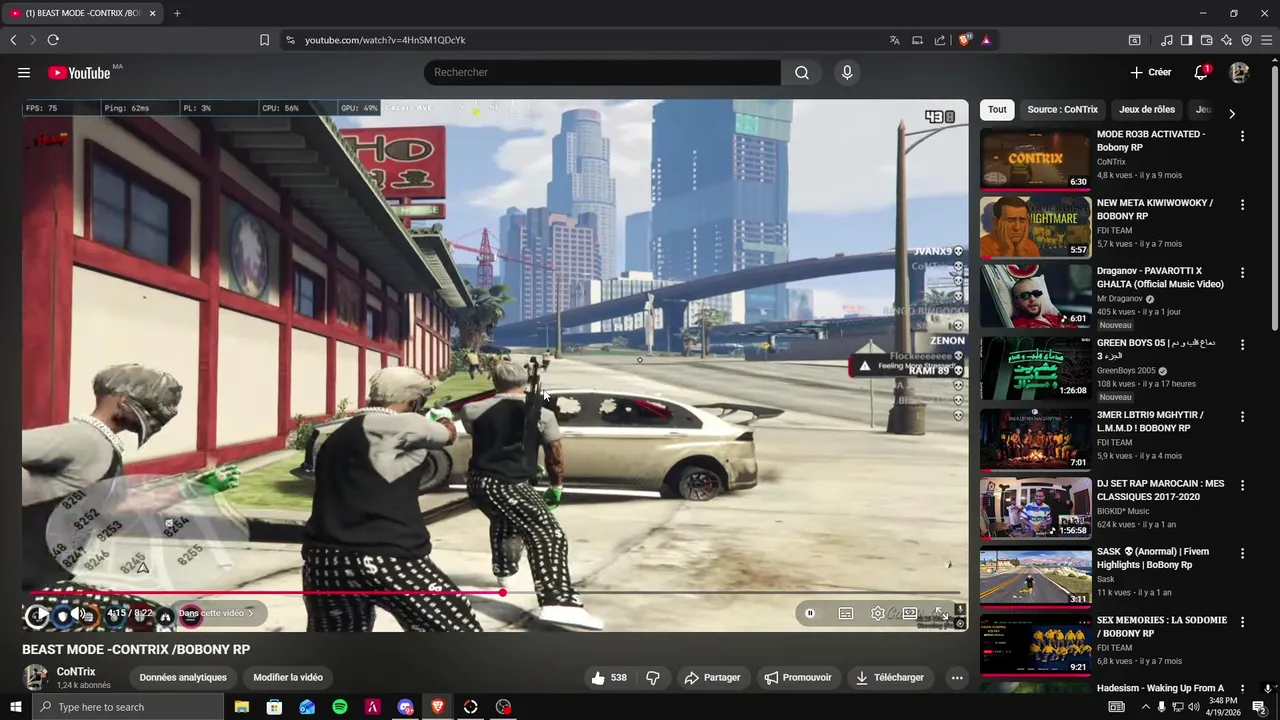Go back to the previous page
1280x720 pixels.
[13, 40]
